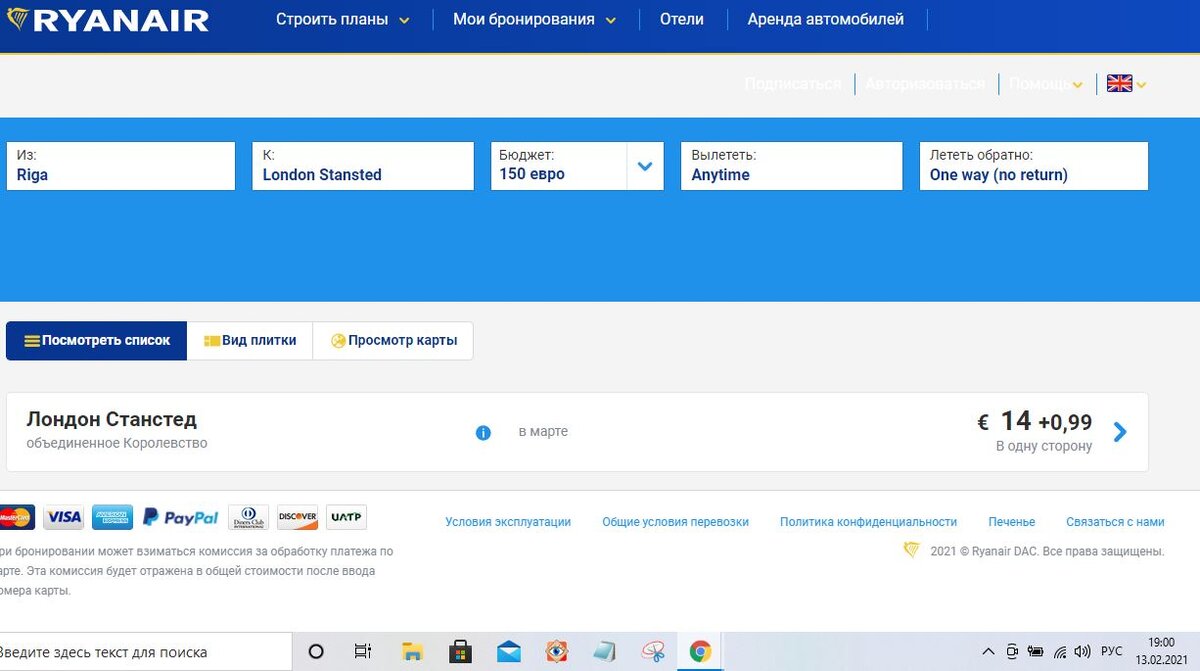Edit the Из: Riga origin field
Viewport: 1200px width, 671px height.
pyautogui.click(x=121, y=166)
